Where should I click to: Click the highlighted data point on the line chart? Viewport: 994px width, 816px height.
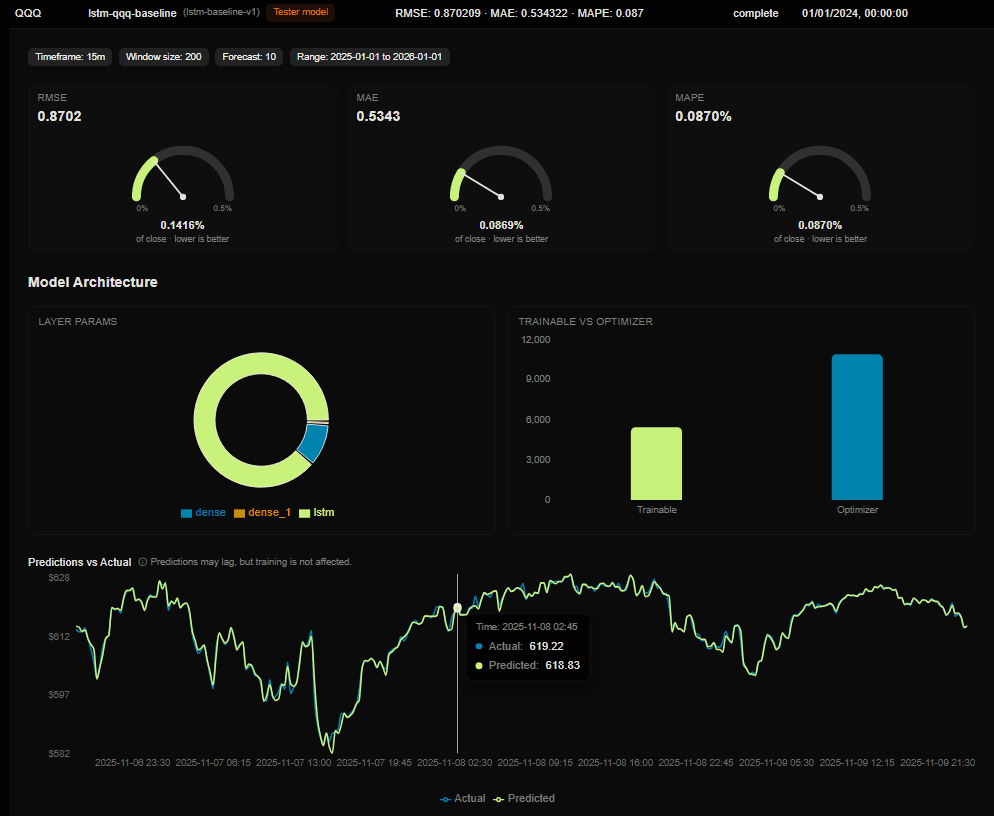pos(458,608)
